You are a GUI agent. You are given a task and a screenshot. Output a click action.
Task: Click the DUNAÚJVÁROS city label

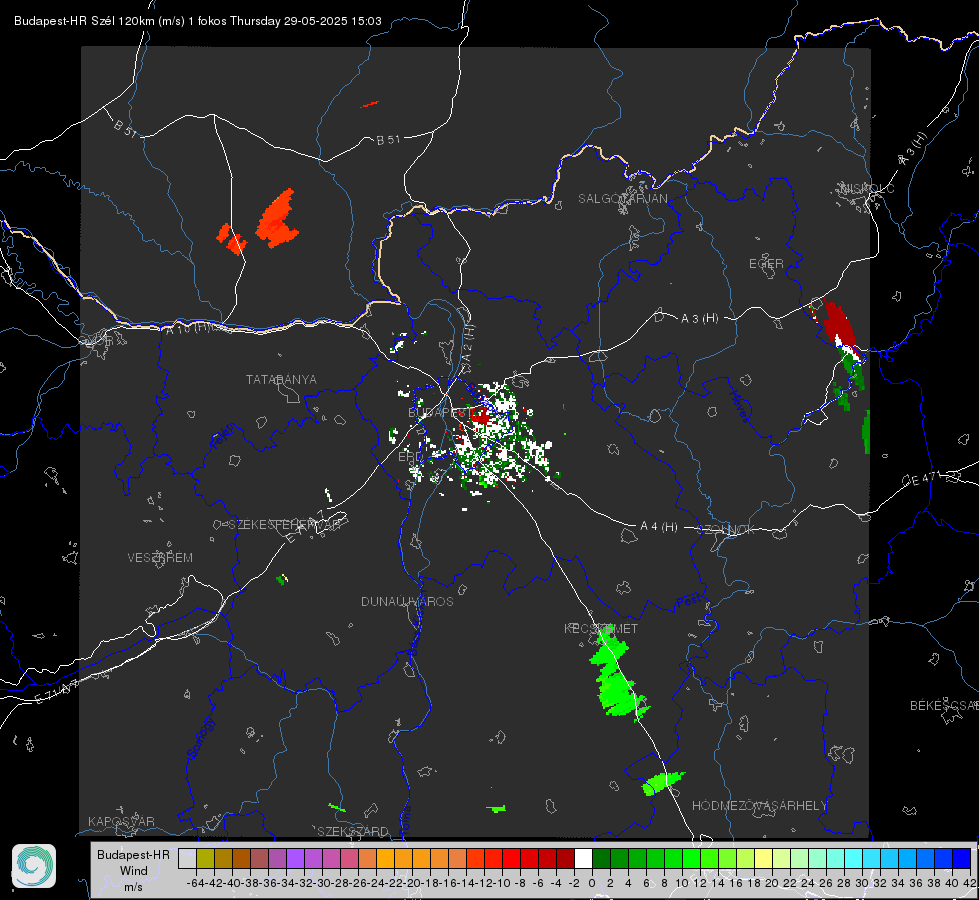click(407, 601)
